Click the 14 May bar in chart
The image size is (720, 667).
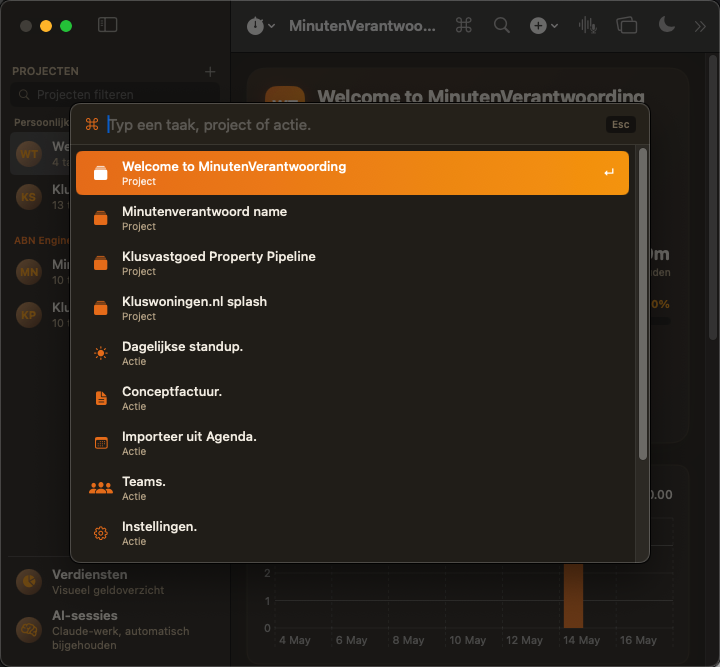coord(573,595)
